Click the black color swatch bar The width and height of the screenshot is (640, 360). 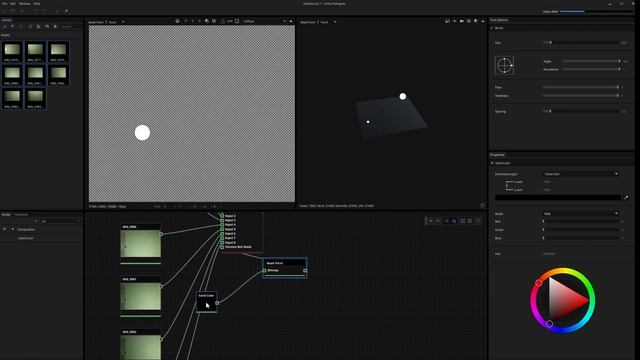tap(558, 198)
